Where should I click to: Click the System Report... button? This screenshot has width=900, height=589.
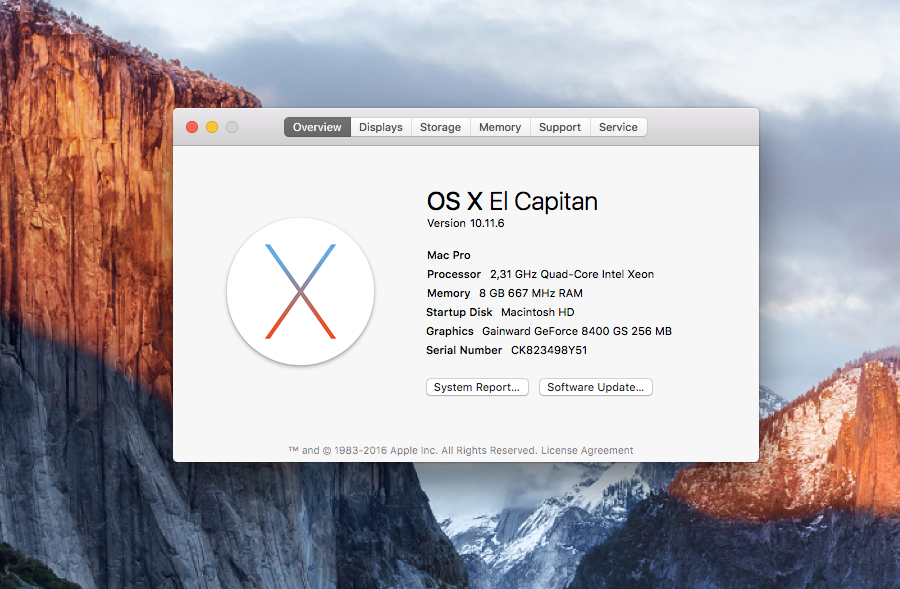pyautogui.click(x=477, y=387)
